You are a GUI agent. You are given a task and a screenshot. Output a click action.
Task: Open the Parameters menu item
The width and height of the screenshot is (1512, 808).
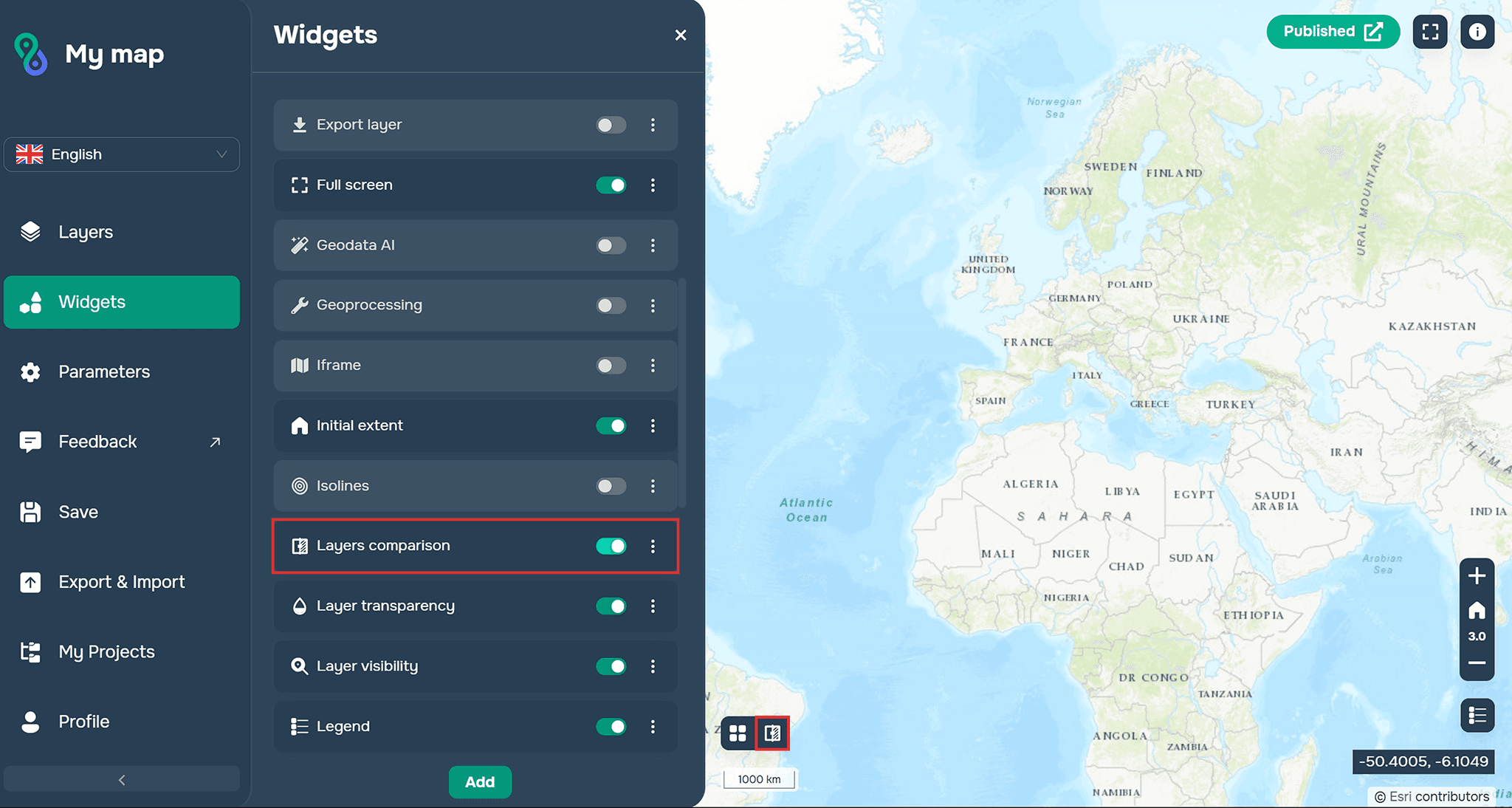(x=104, y=372)
